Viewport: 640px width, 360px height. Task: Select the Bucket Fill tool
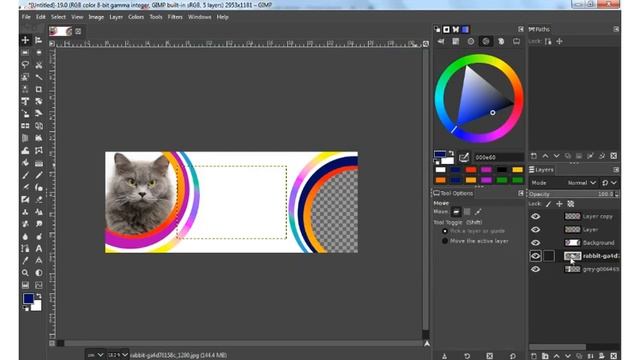point(25,162)
